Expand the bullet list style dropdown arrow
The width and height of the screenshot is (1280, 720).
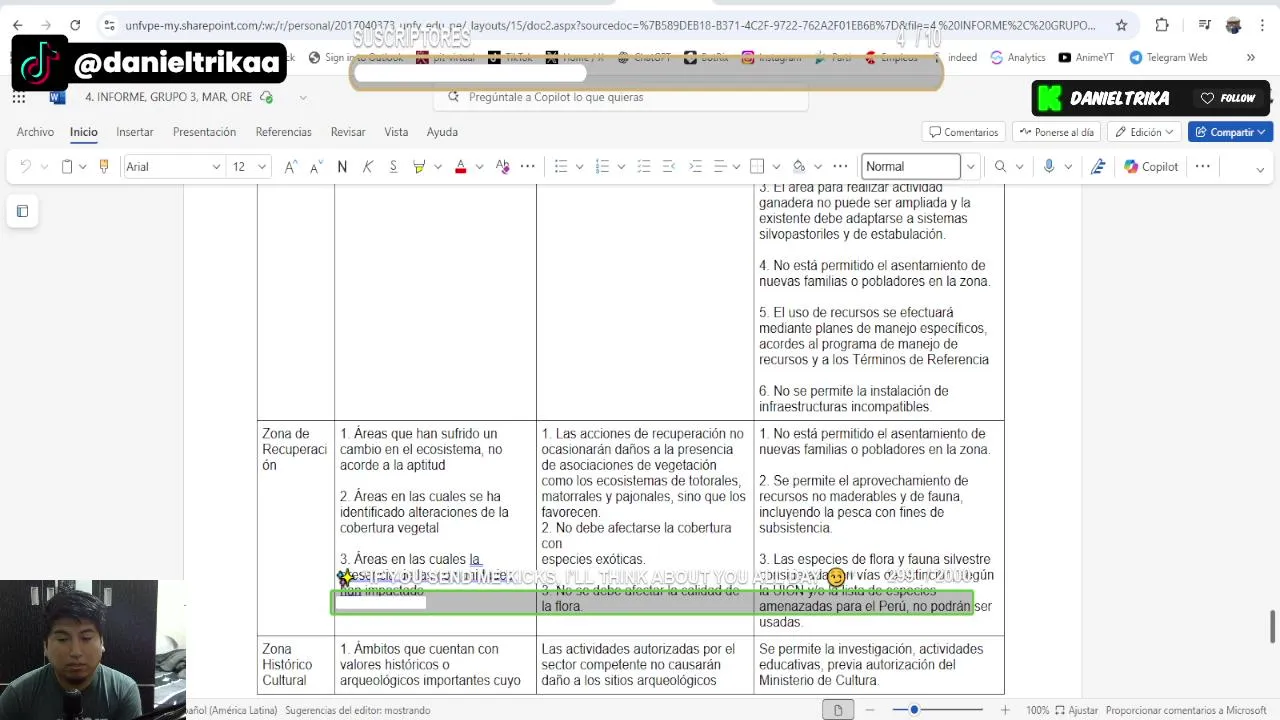pyautogui.click(x=579, y=167)
